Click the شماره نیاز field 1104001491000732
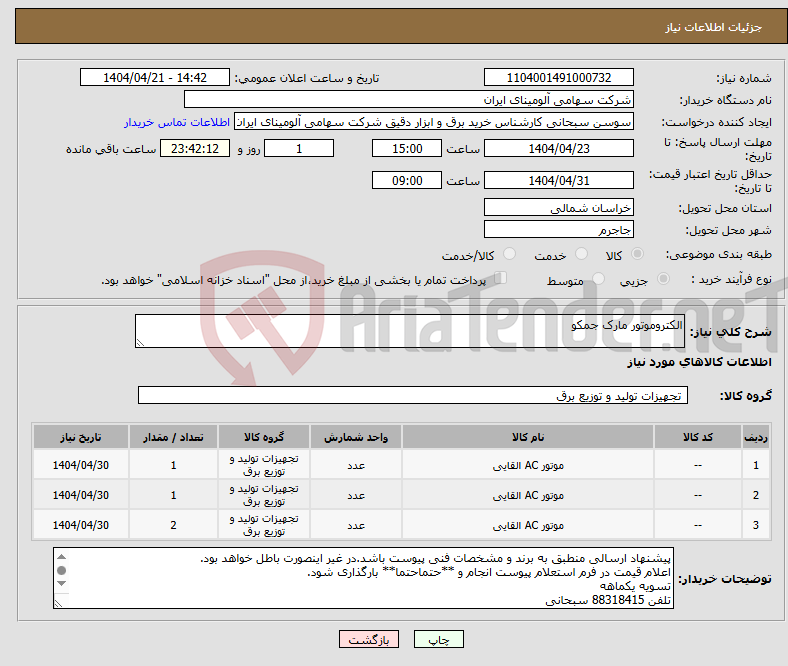Screen dimensions: 788x666 tap(558, 77)
